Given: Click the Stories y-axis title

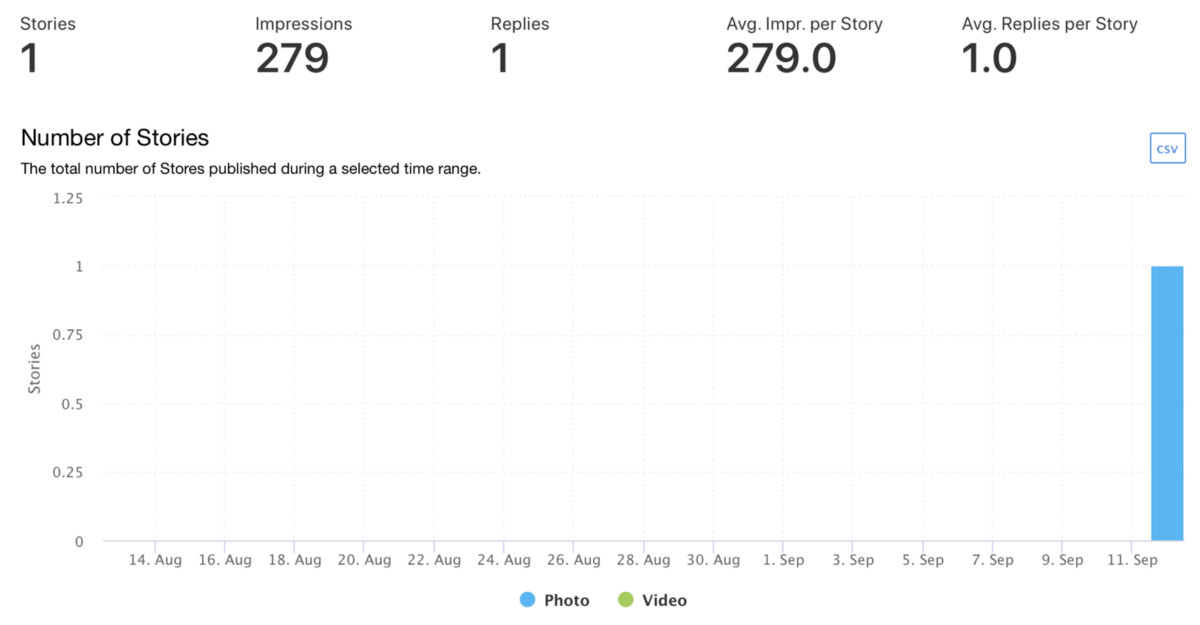Looking at the screenshot, I should click(x=35, y=369).
